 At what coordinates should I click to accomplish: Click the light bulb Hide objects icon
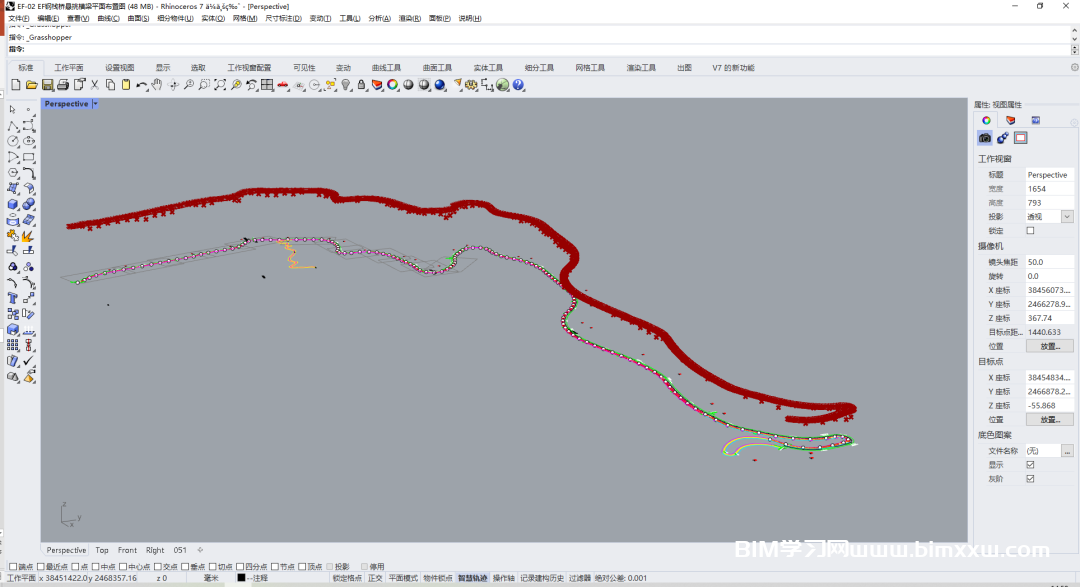click(346, 85)
